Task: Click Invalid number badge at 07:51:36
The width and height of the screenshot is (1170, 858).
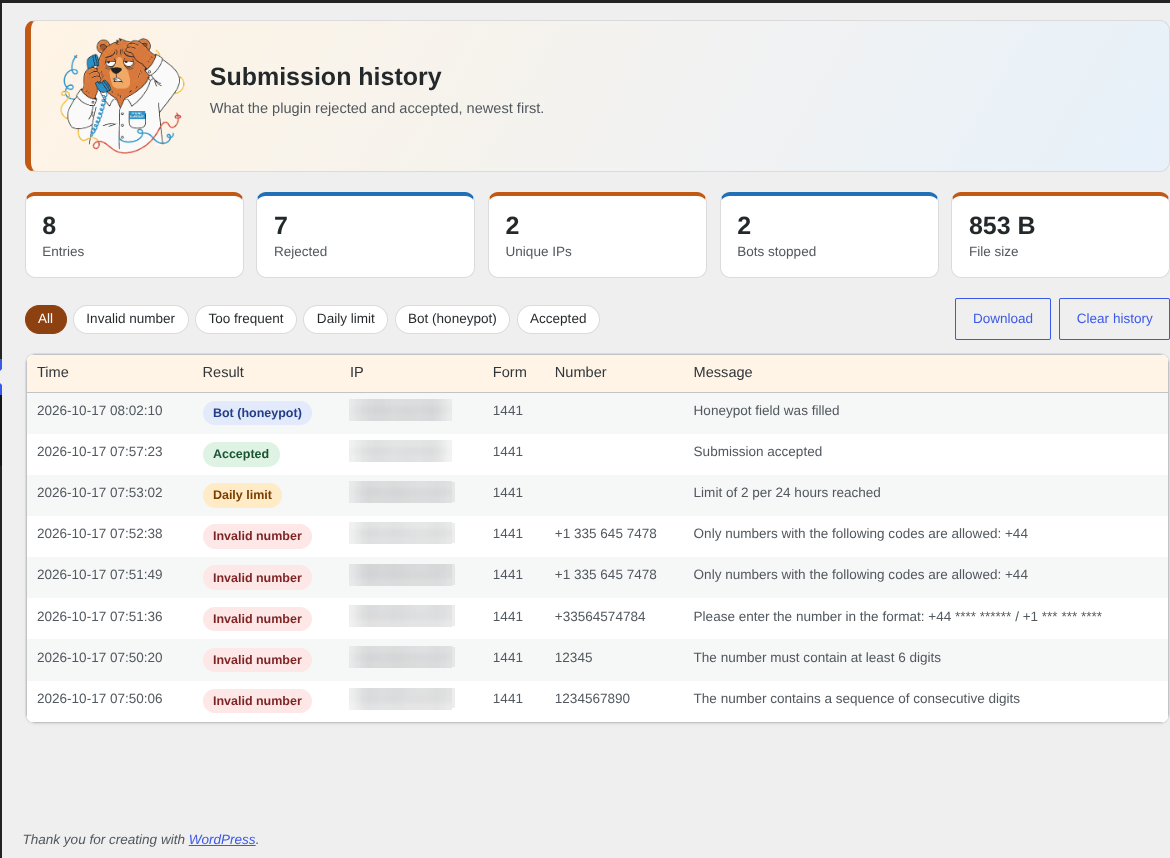Action: point(257,619)
